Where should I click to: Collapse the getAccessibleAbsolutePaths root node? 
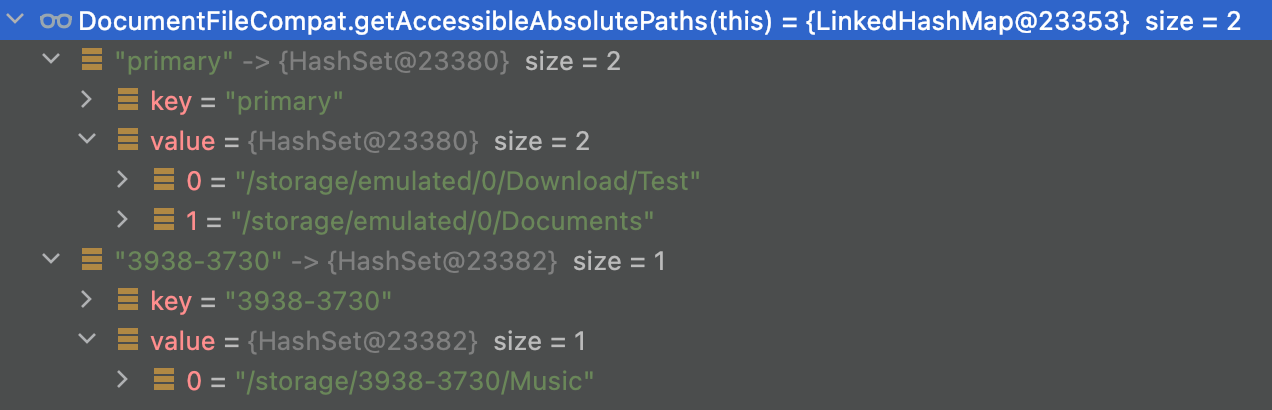click(x=16, y=21)
